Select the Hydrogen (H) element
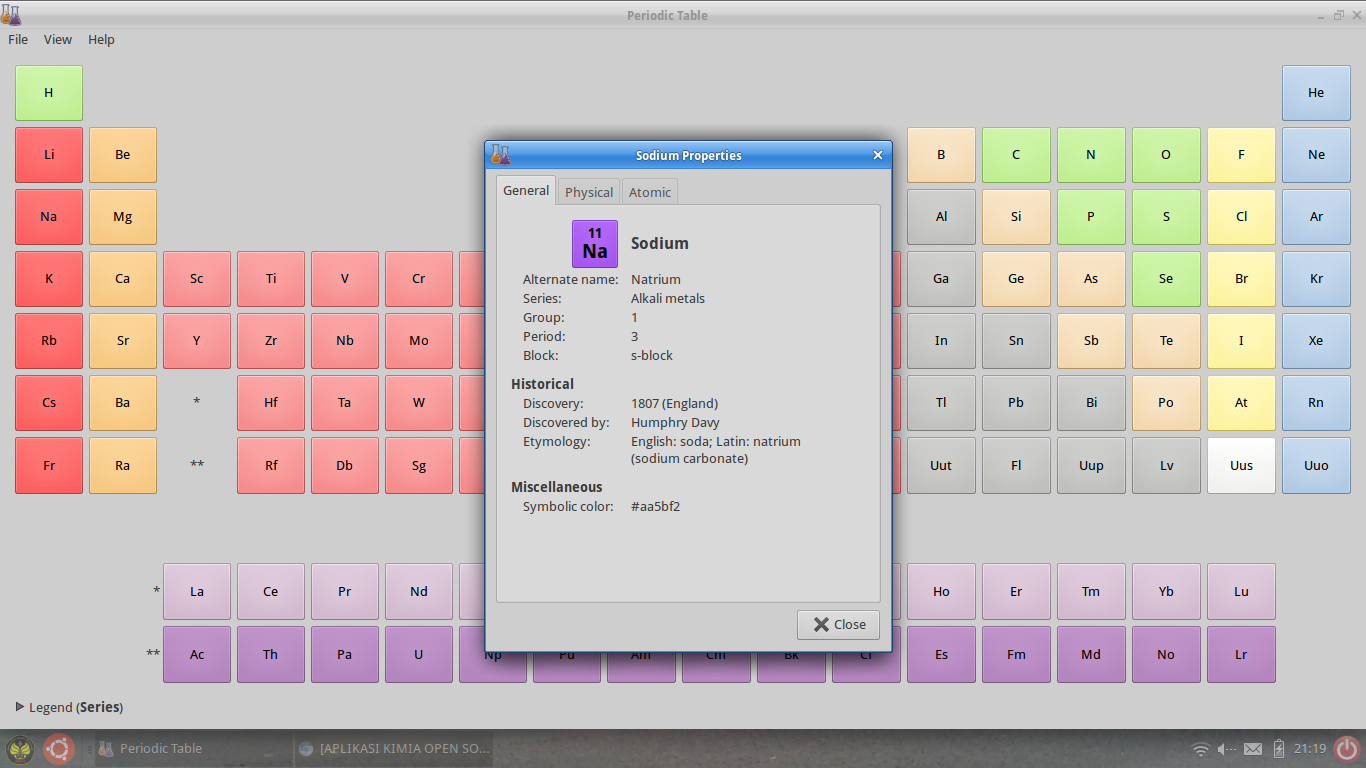This screenshot has height=768, width=1366. point(49,93)
